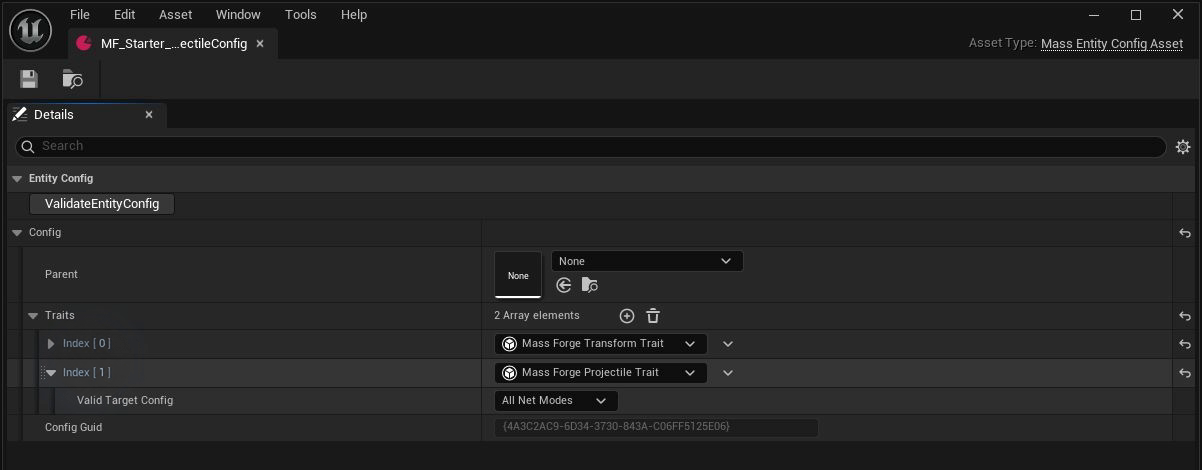Use selected asset arrow for Parent

click(x=564, y=285)
